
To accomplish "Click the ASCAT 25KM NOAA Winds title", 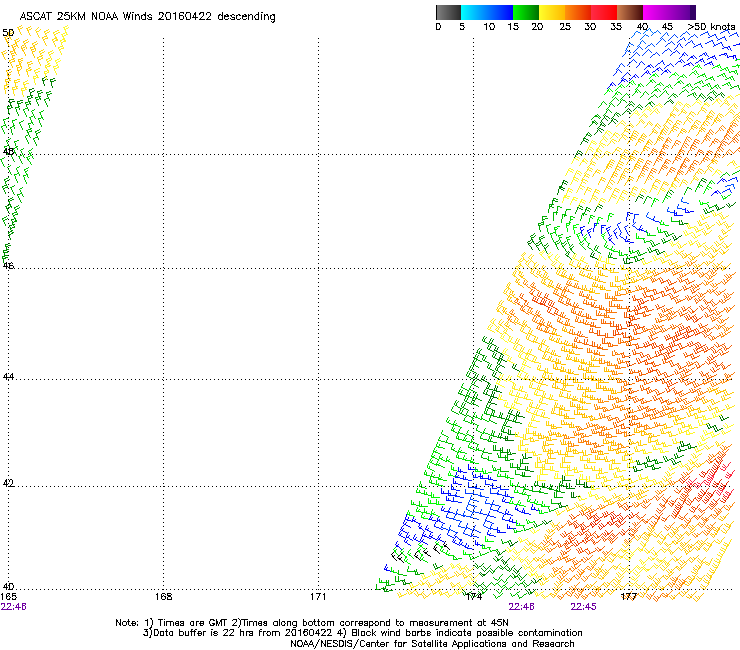I will point(147,17).
